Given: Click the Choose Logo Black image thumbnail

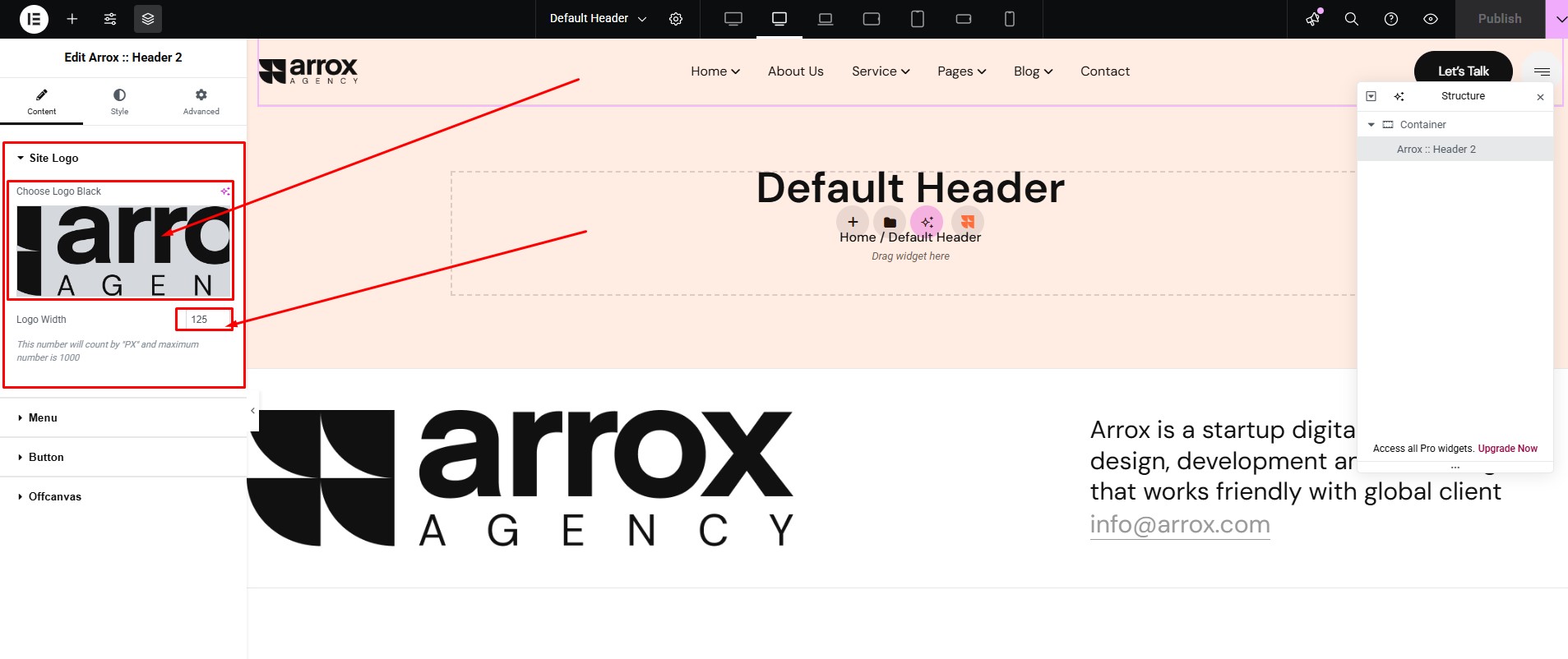Looking at the screenshot, I should 123,250.
